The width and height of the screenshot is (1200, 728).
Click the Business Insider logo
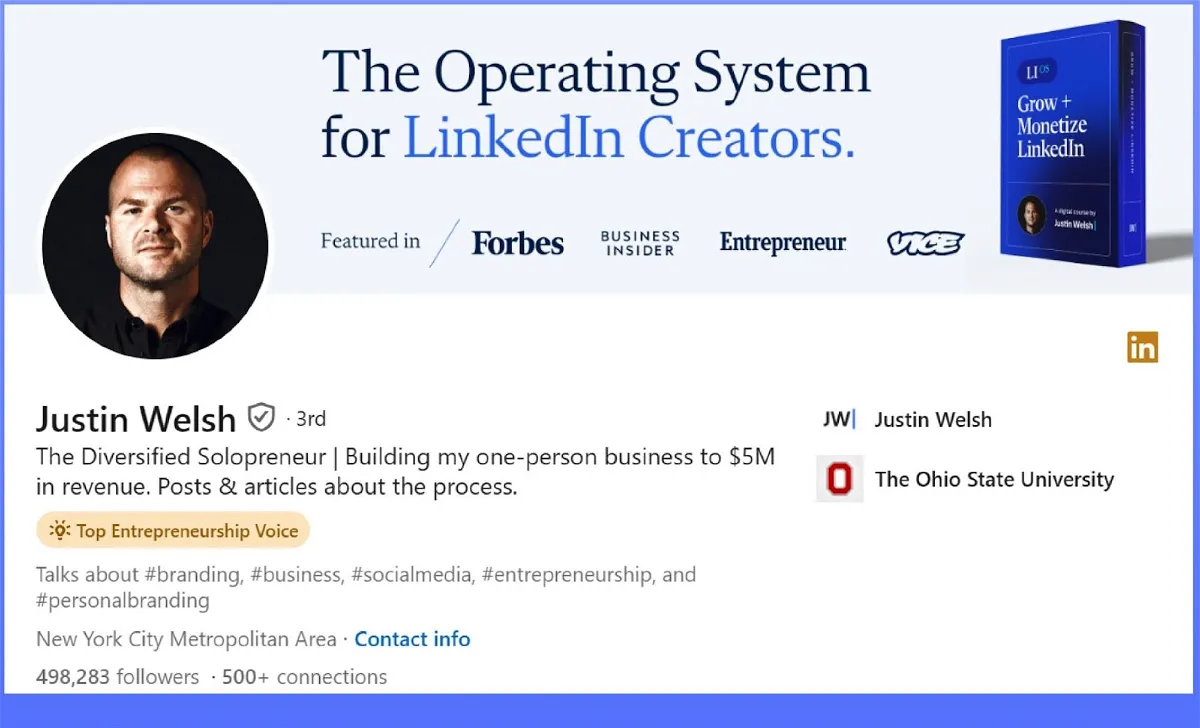pyautogui.click(x=640, y=243)
